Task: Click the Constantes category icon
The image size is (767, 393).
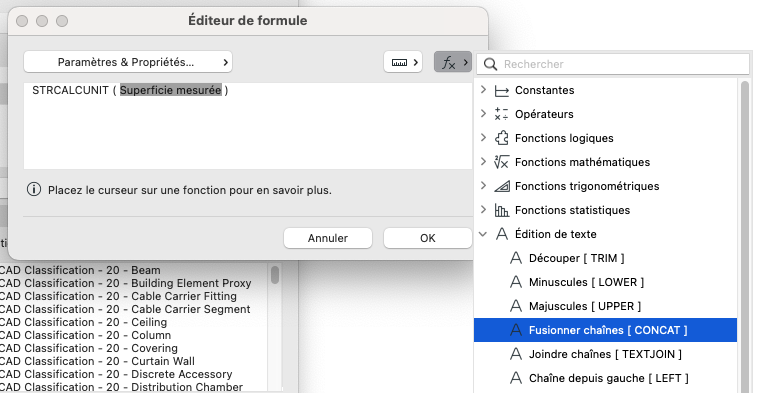Action: [501, 91]
